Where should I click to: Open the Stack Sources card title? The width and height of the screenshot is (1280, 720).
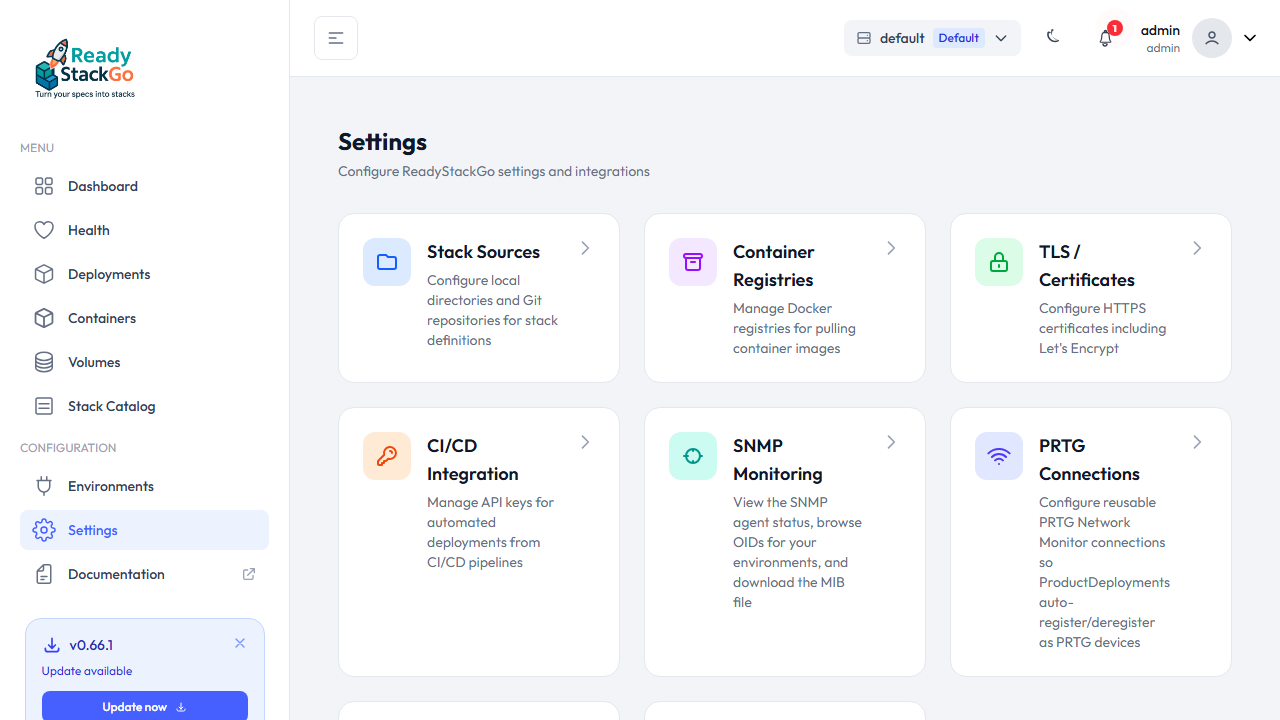483,252
